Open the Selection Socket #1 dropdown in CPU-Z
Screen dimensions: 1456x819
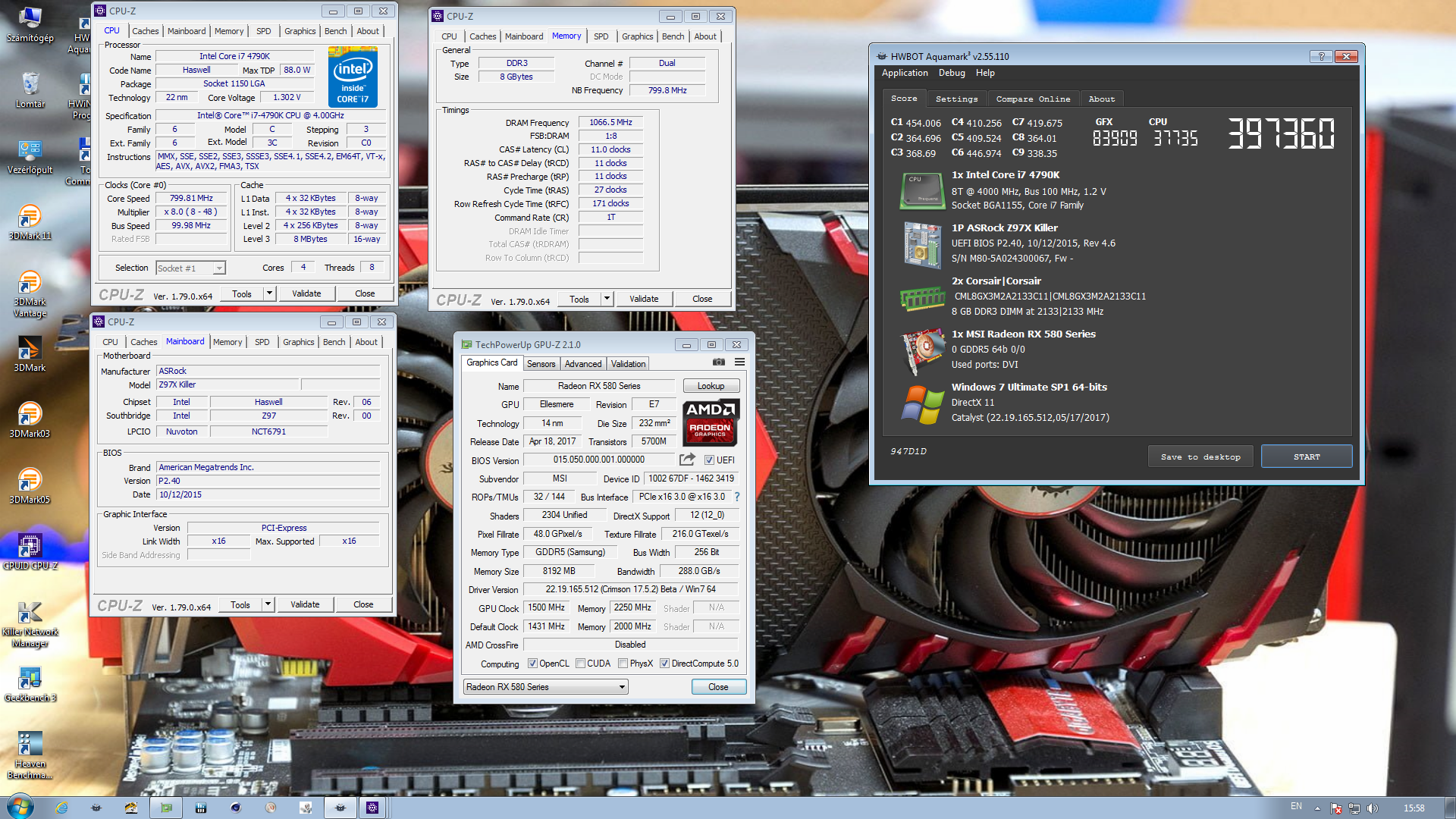point(190,268)
